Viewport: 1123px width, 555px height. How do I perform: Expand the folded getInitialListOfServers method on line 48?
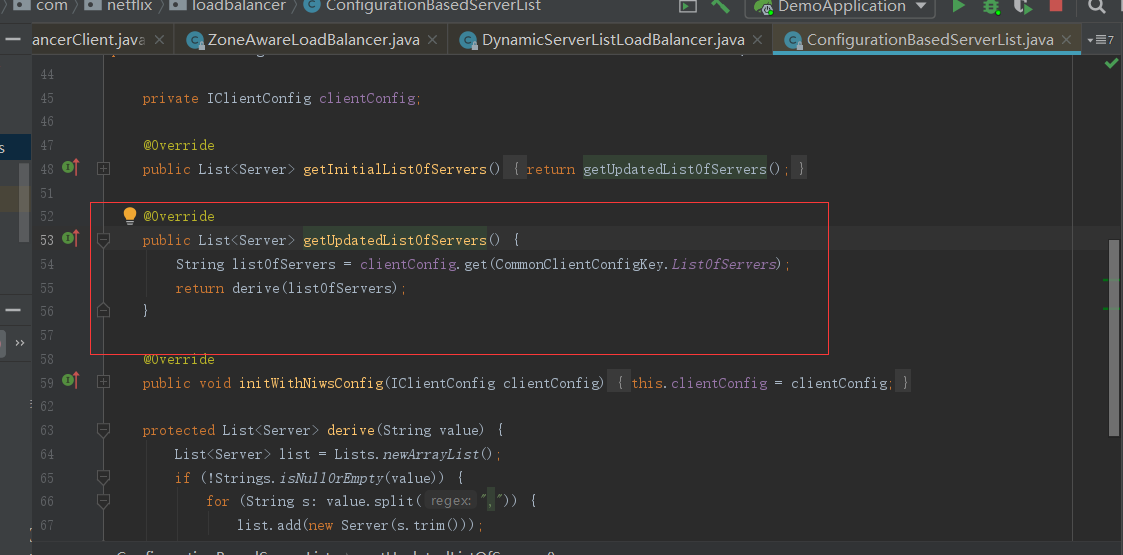pos(104,169)
